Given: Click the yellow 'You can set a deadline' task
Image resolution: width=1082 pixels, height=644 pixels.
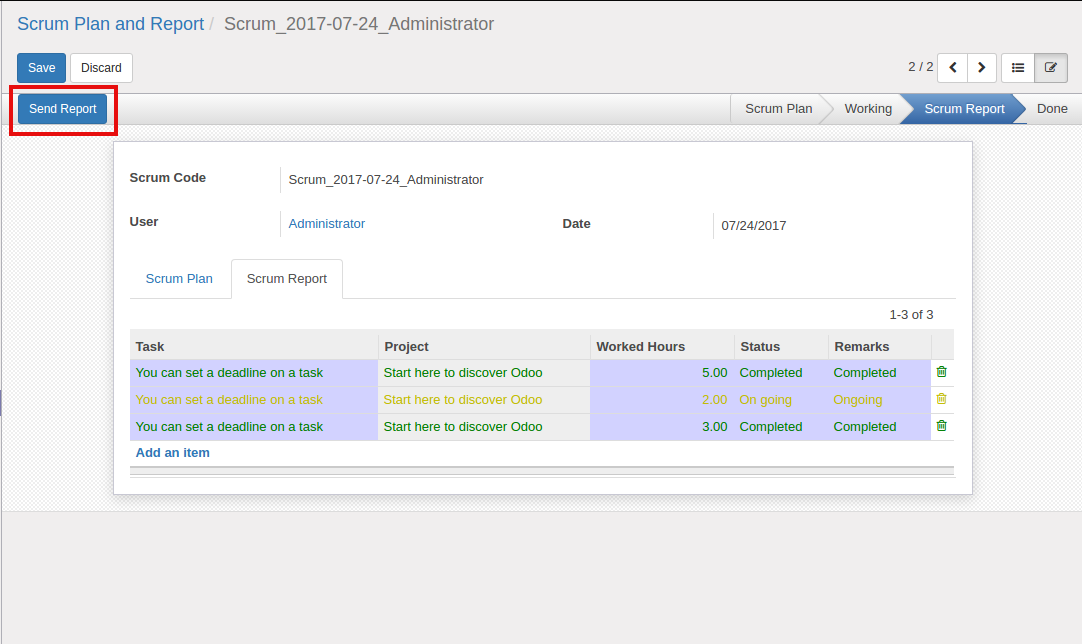Looking at the screenshot, I should tap(254, 400).
